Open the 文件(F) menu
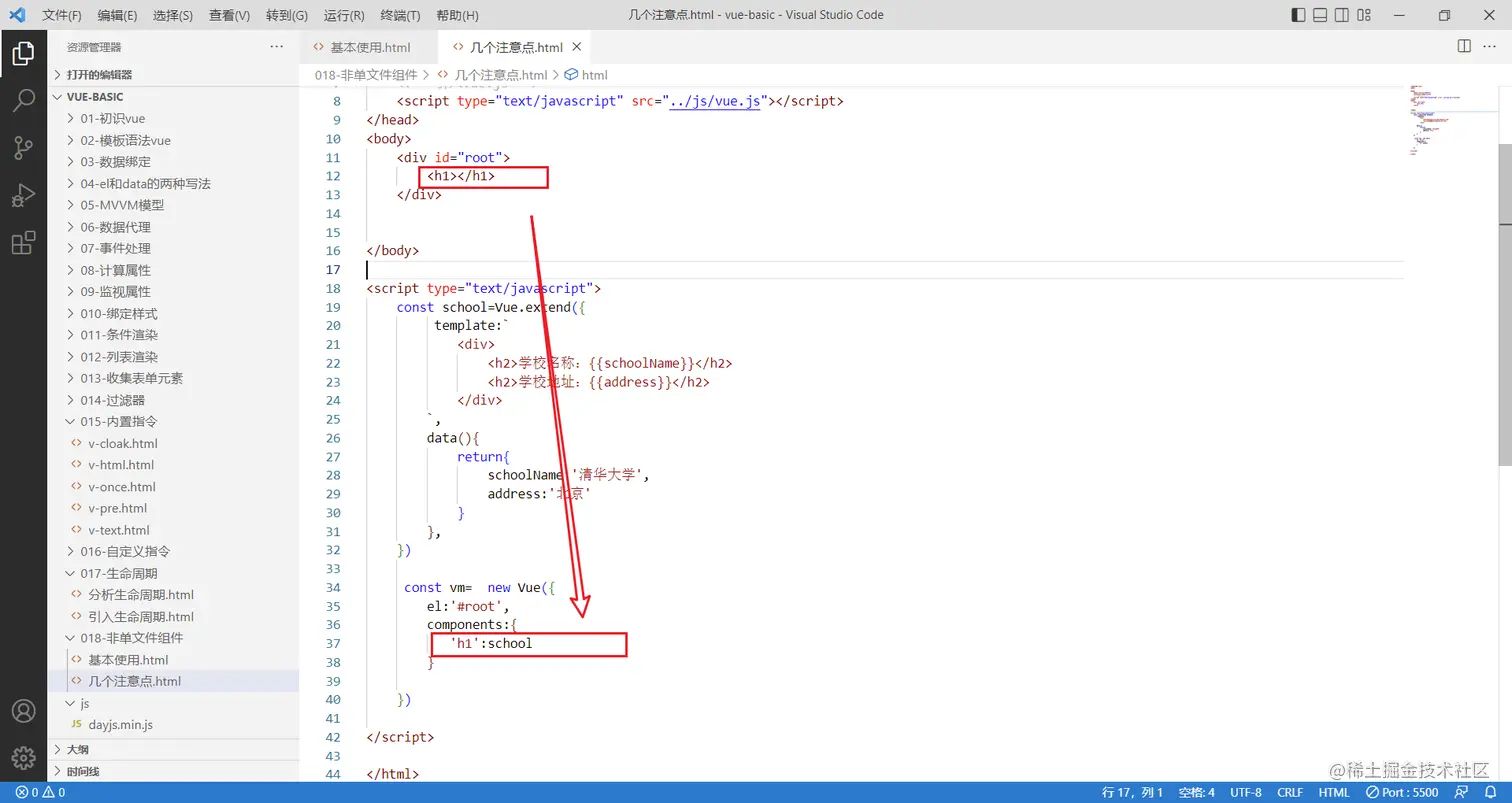 click(x=62, y=15)
